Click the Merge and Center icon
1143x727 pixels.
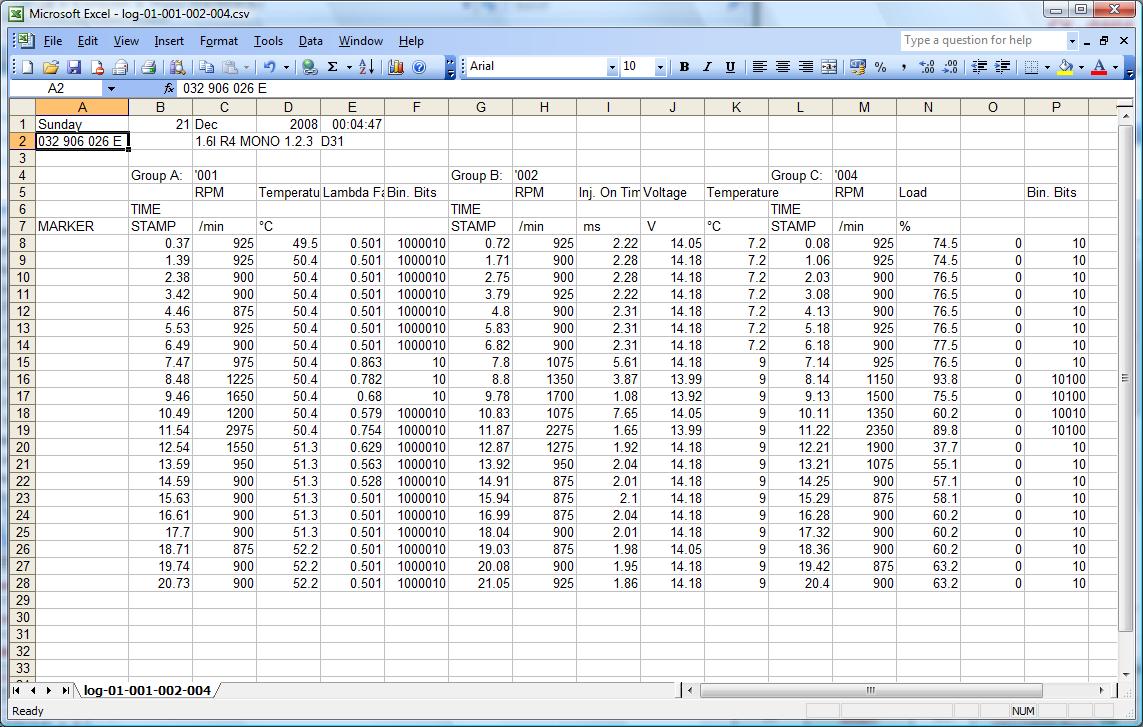pyautogui.click(x=829, y=67)
